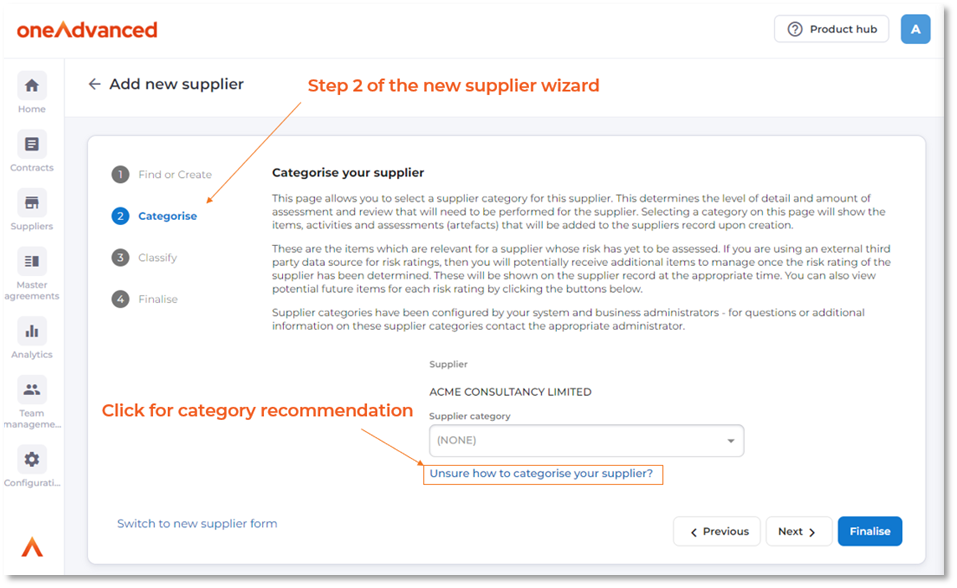The width and height of the screenshot is (957, 588).
Task: Switch to new supplier form
Action: [x=197, y=523]
